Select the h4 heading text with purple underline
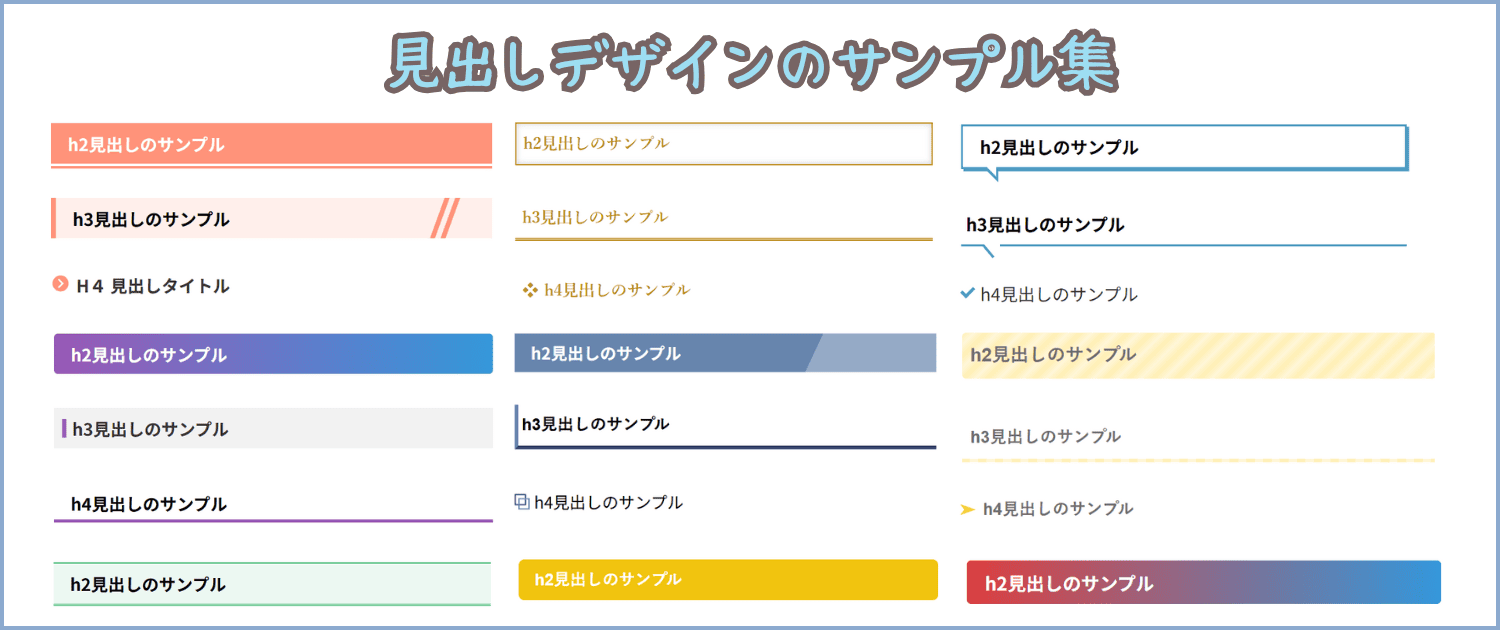1500x630 pixels. click(149, 504)
